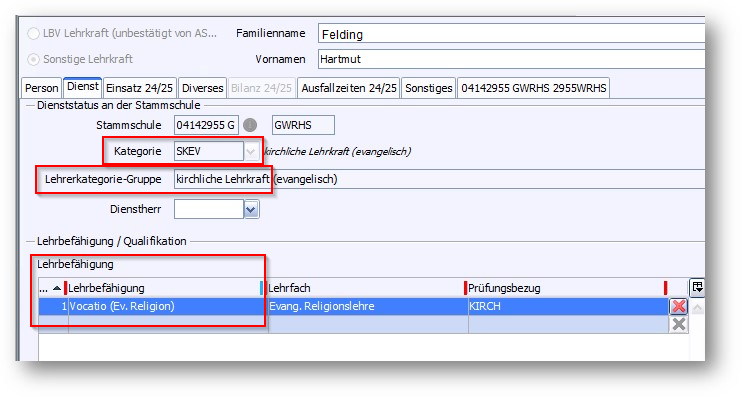742x397 pixels.
Task: Click the info icon next to Stammschule
Action: click(x=250, y=125)
